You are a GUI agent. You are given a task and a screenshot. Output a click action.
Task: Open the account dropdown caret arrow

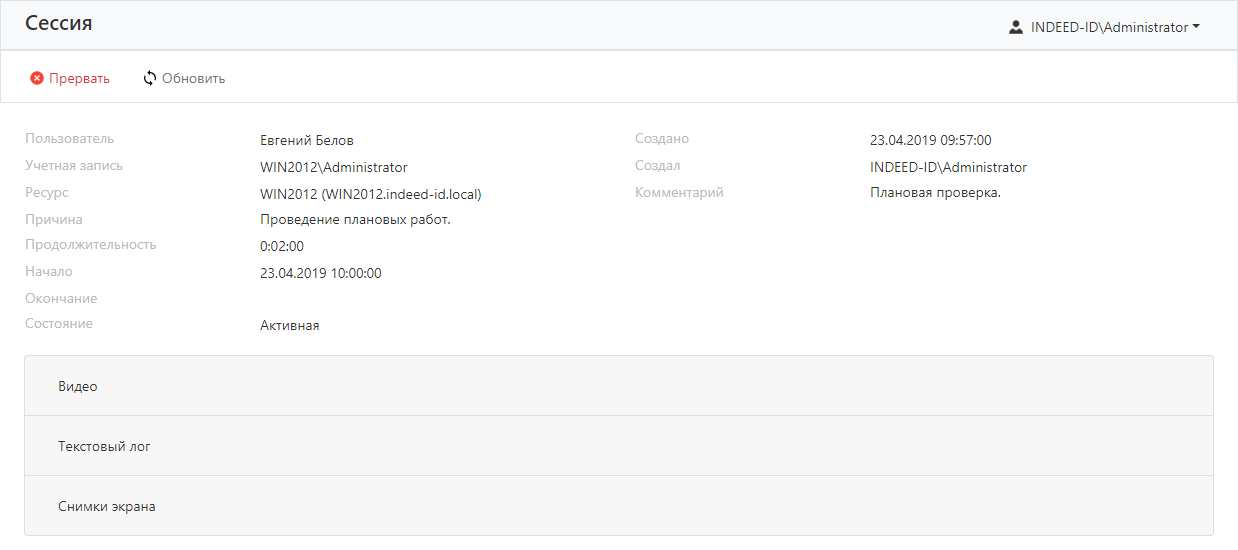pos(1196,28)
